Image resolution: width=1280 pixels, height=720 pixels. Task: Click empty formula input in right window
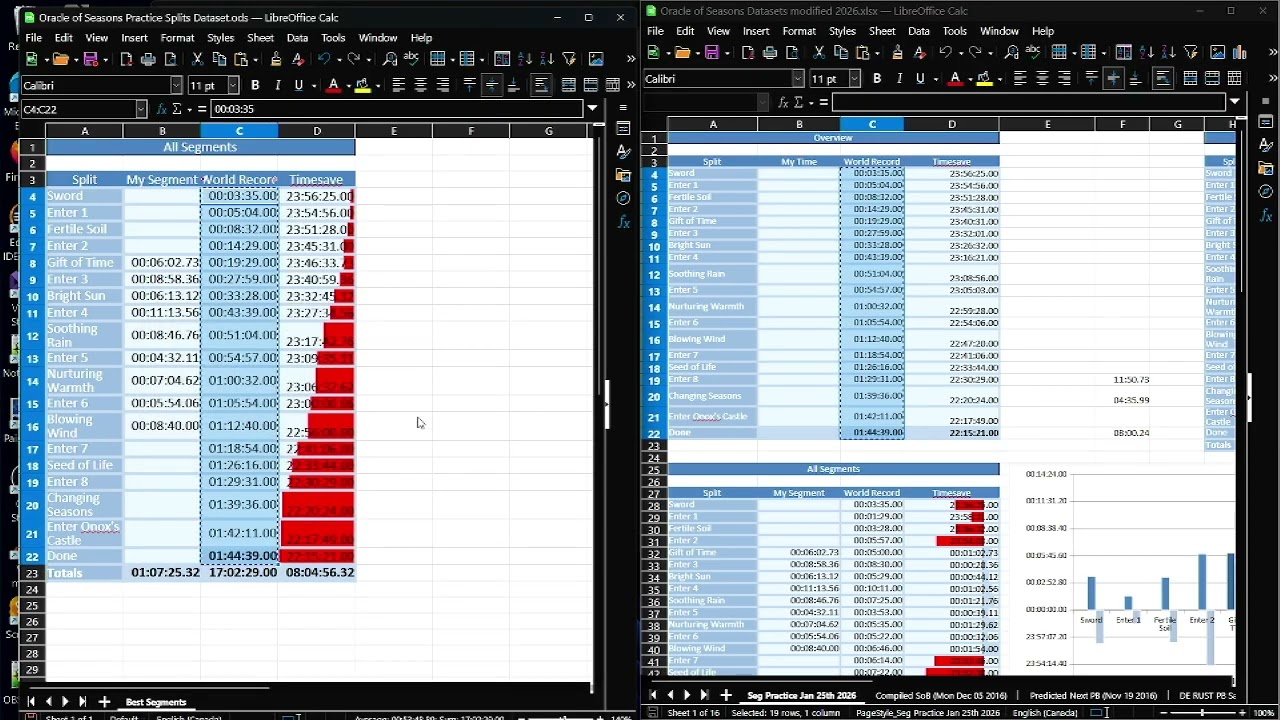1029,102
